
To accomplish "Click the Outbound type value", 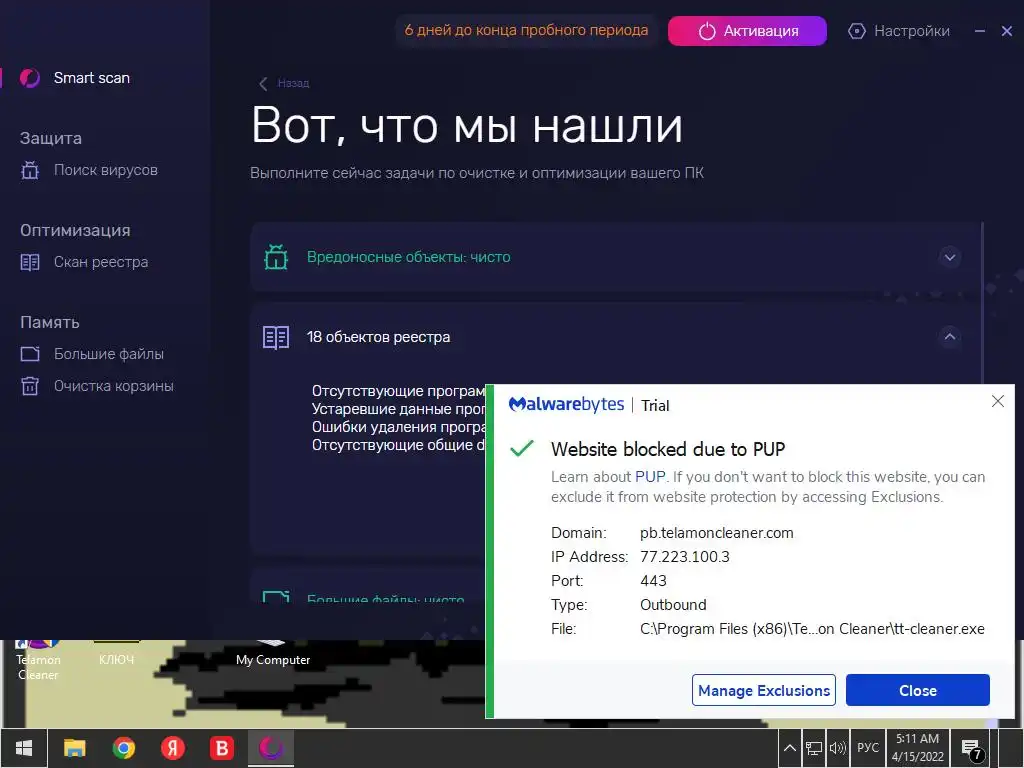I will (x=673, y=605).
